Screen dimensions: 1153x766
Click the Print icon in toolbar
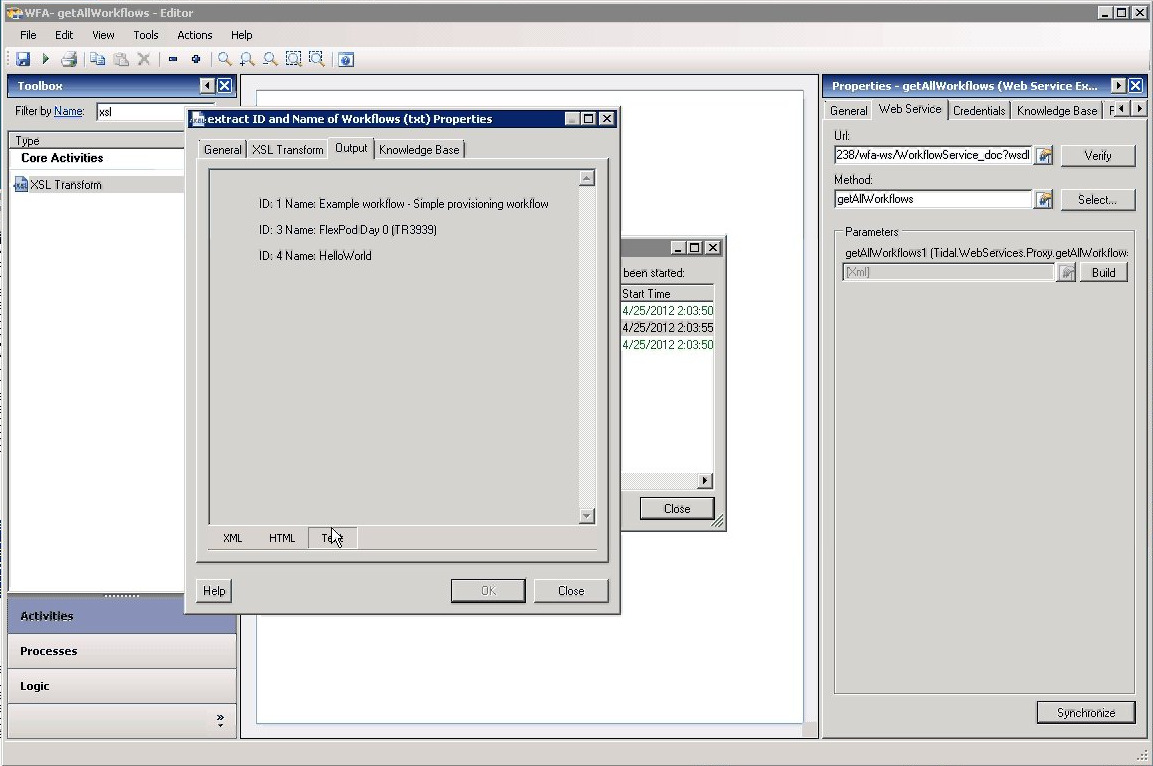69,60
